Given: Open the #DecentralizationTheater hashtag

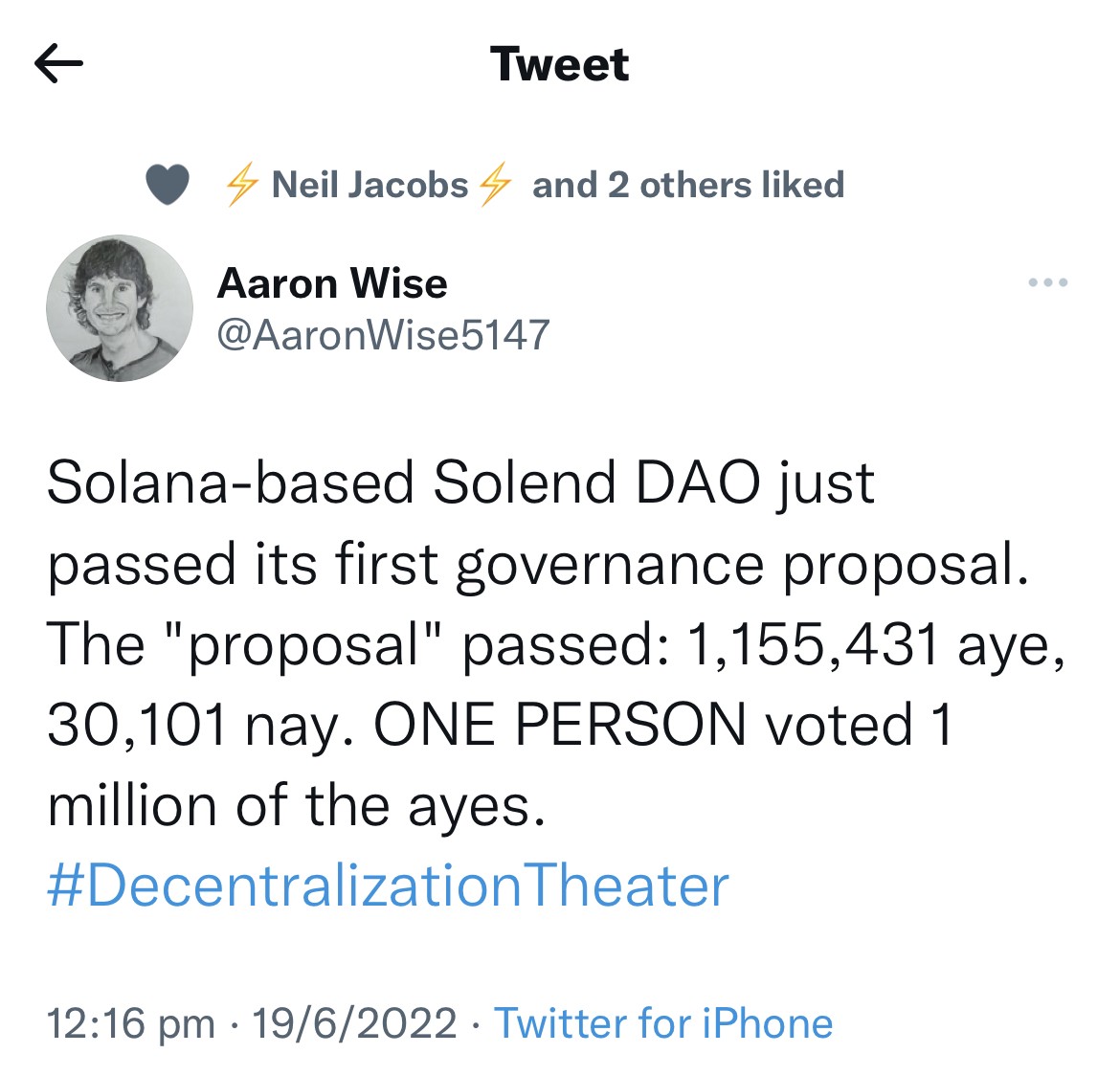Looking at the screenshot, I should [x=386, y=886].
